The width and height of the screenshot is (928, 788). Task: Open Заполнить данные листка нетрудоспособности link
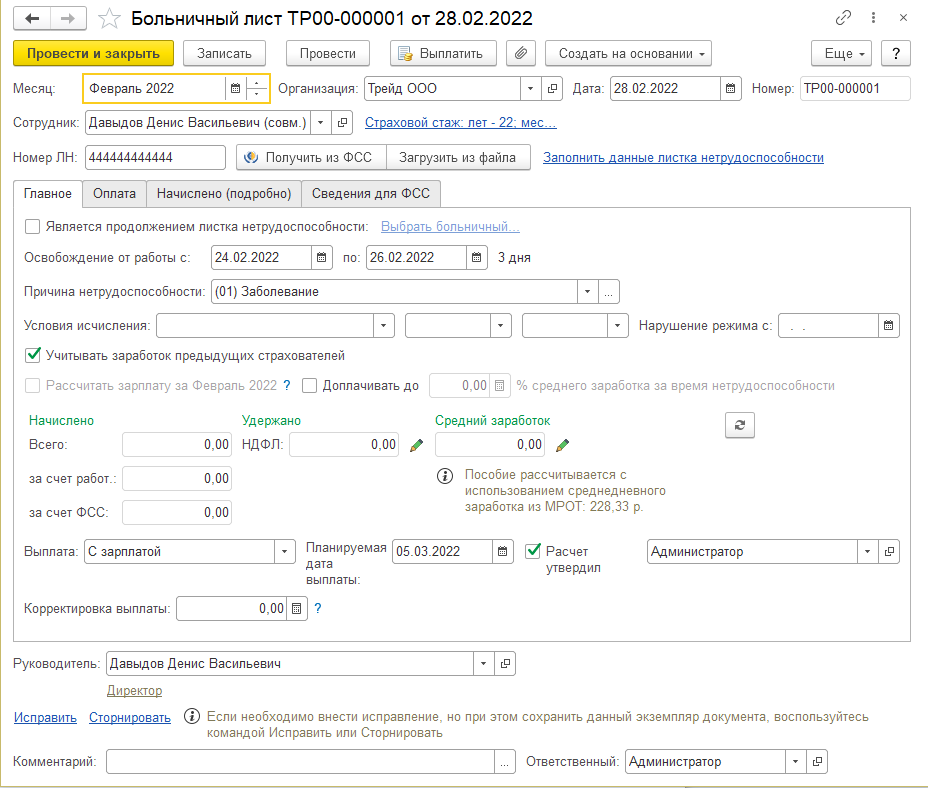coord(684,157)
